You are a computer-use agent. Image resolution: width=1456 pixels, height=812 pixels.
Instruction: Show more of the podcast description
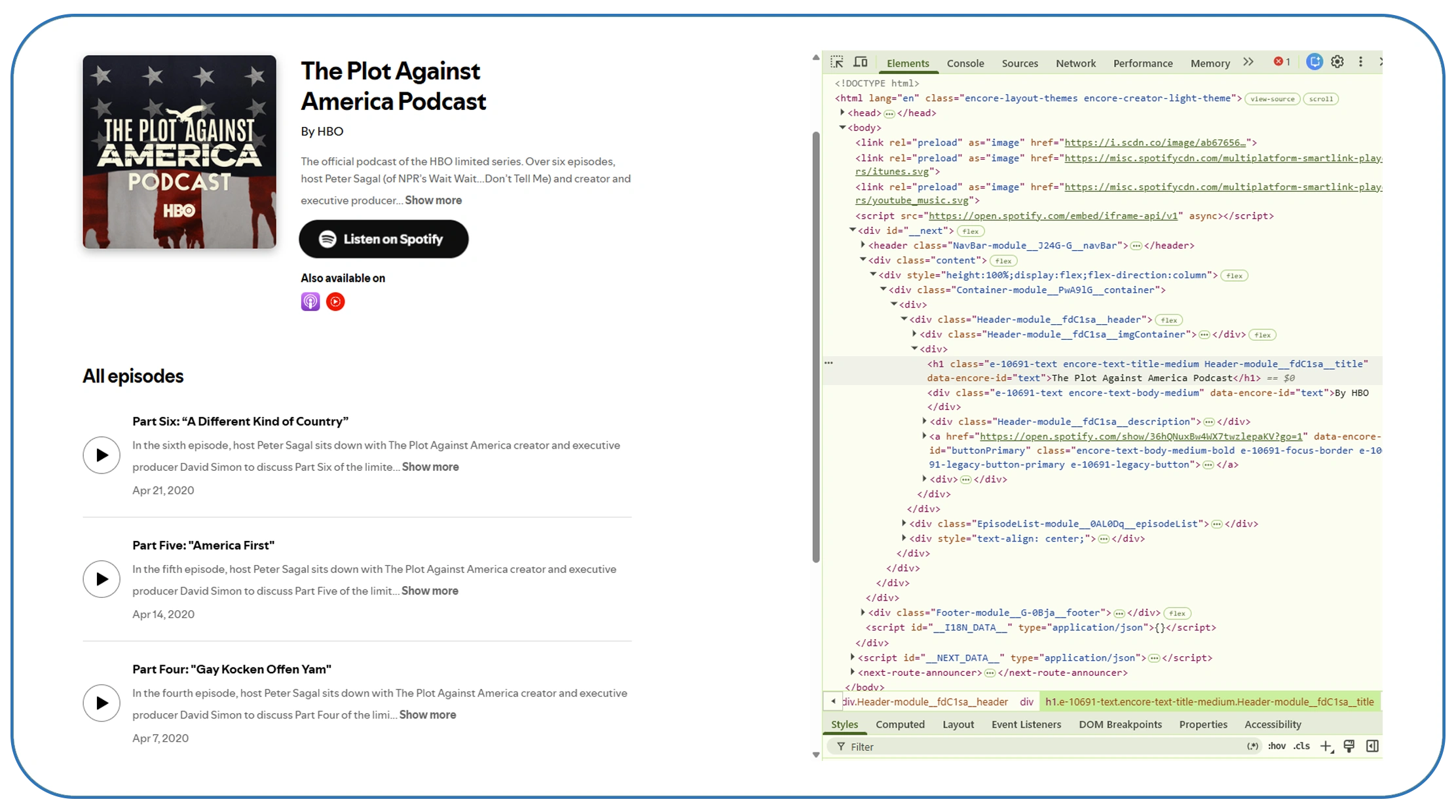[x=433, y=200]
